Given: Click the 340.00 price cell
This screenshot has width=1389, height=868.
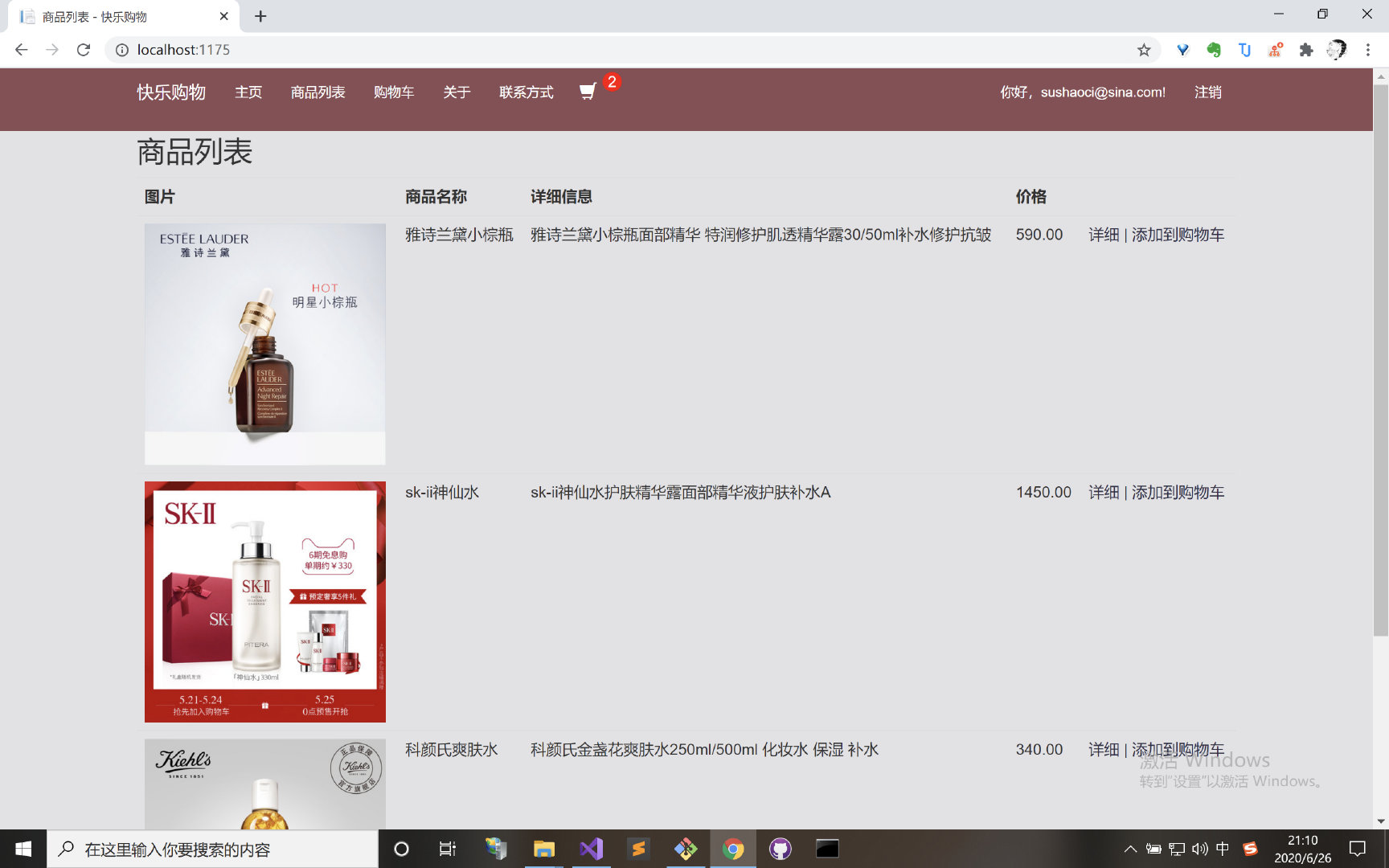Looking at the screenshot, I should [x=1039, y=749].
